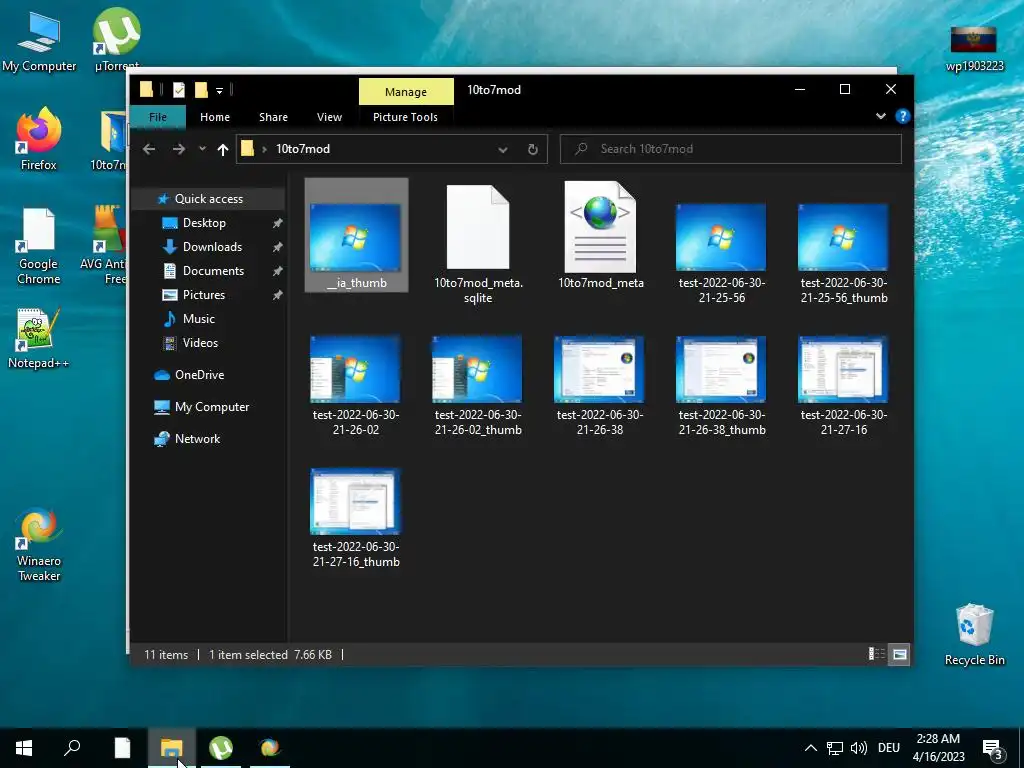The height and width of the screenshot is (768, 1024).
Task: Click the Search 10to7mod field
Action: [x=731, y=149]
